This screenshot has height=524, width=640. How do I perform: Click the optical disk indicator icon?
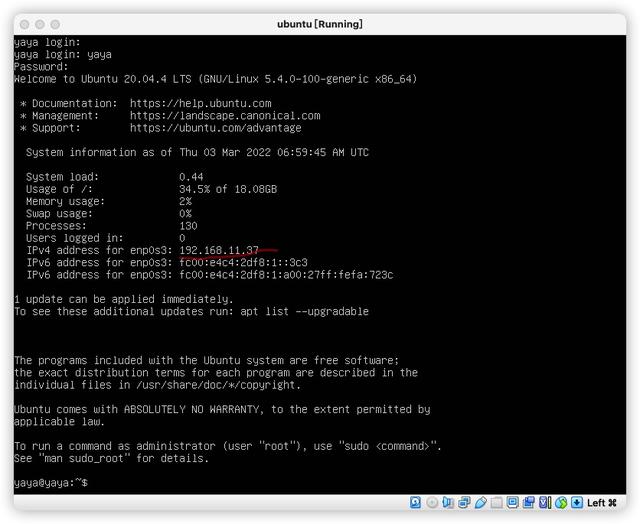tap(432, 503)
